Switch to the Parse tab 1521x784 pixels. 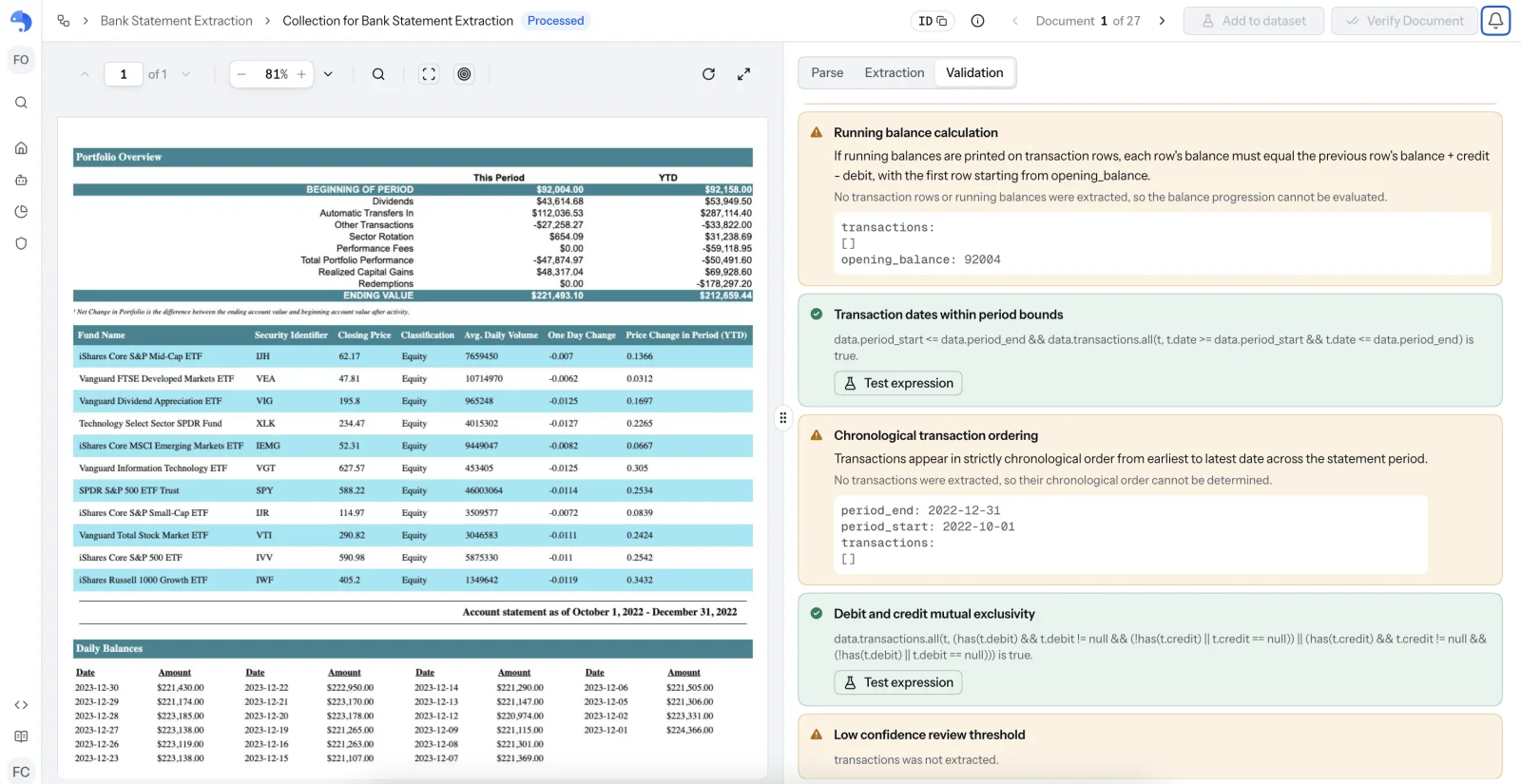(x=827, y=73)
